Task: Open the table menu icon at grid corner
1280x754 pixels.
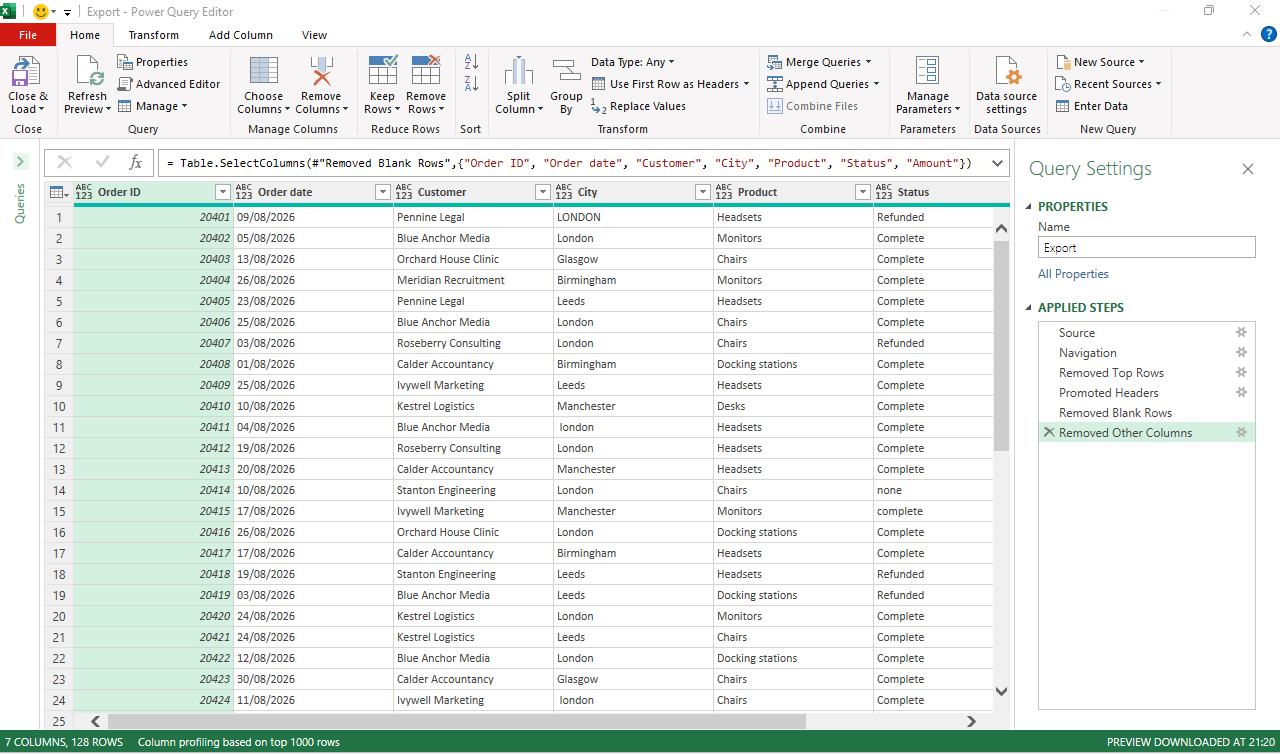Action: click(58, 192)
